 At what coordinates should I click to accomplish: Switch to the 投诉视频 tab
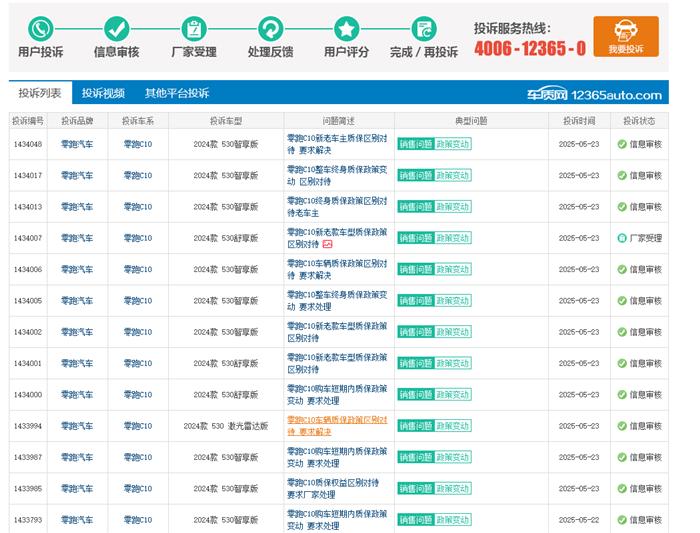pos(103,93)
